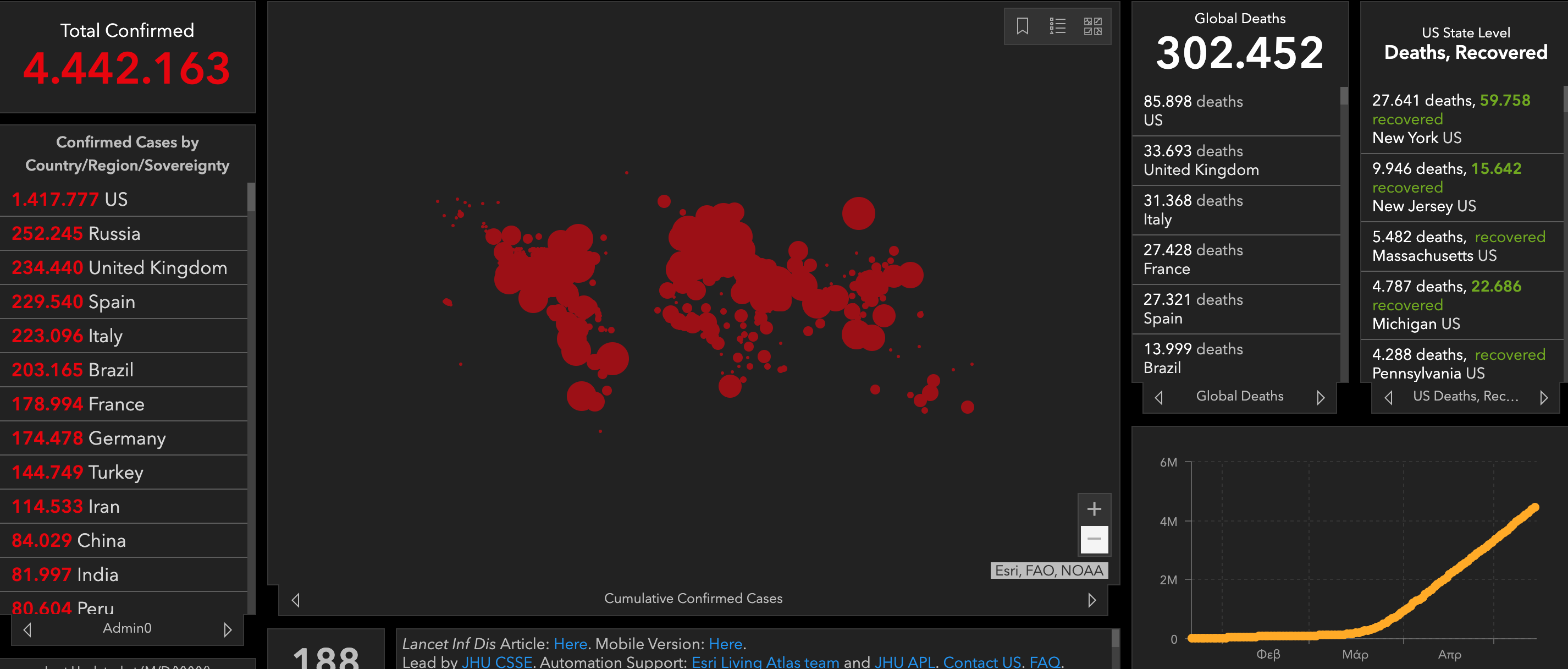Select Cumulative Confirmed Cases tab
Image resolution: width=1568 pixels, height=669 pixels.
693,599
